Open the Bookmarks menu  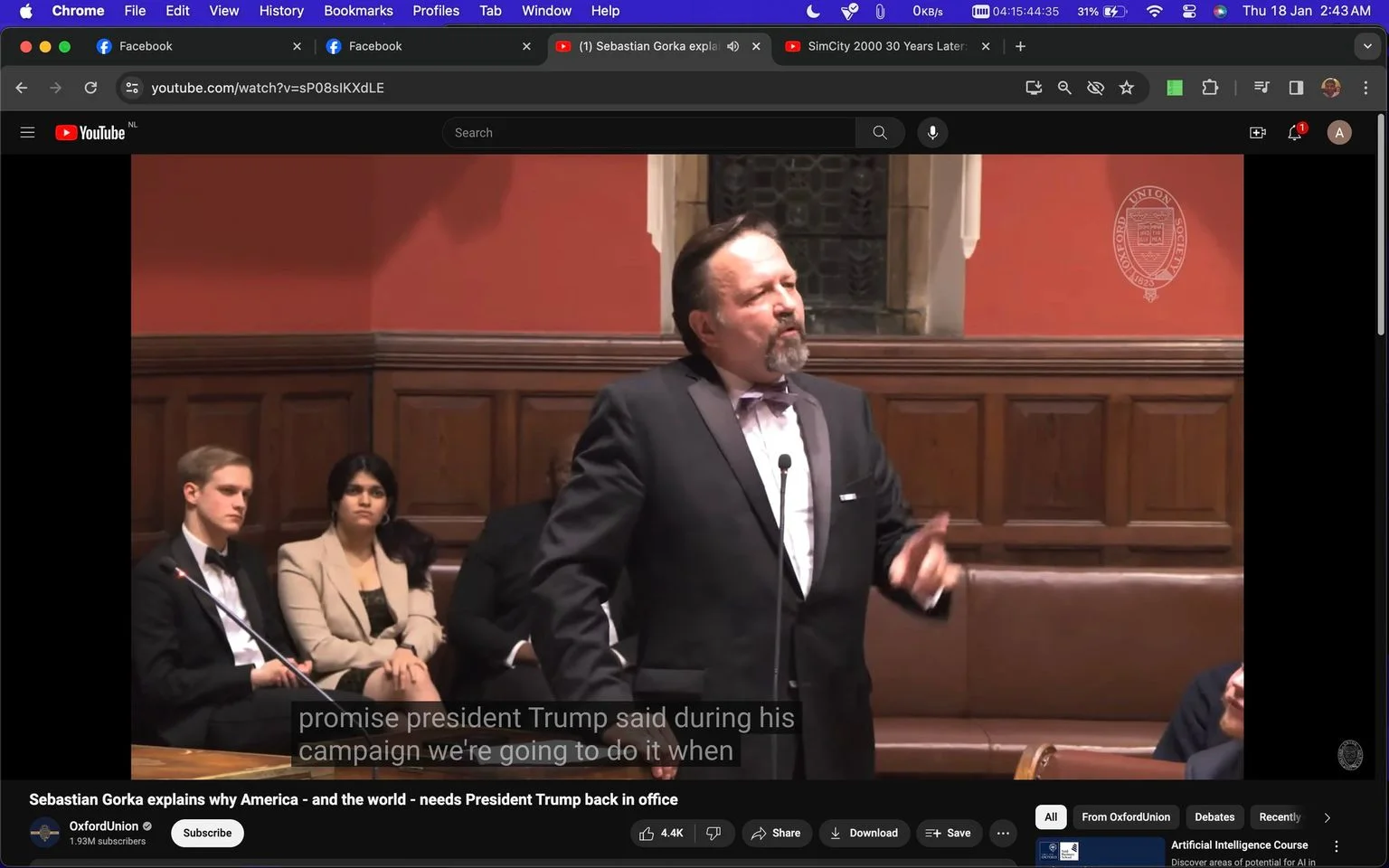point(358,11)
